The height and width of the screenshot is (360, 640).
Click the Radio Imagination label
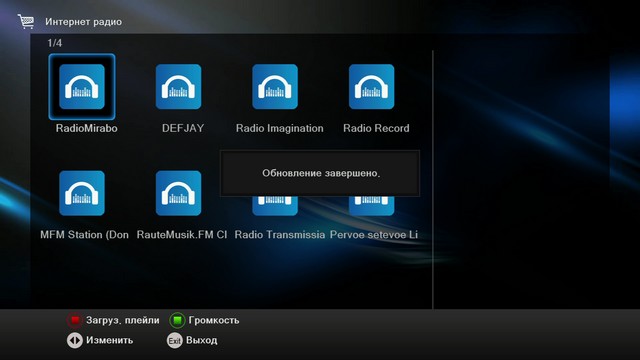point(280,129)
